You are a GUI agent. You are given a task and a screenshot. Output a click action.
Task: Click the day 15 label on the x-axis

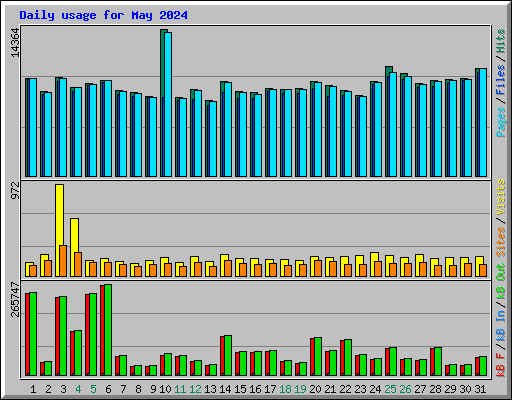pos(240,389)
